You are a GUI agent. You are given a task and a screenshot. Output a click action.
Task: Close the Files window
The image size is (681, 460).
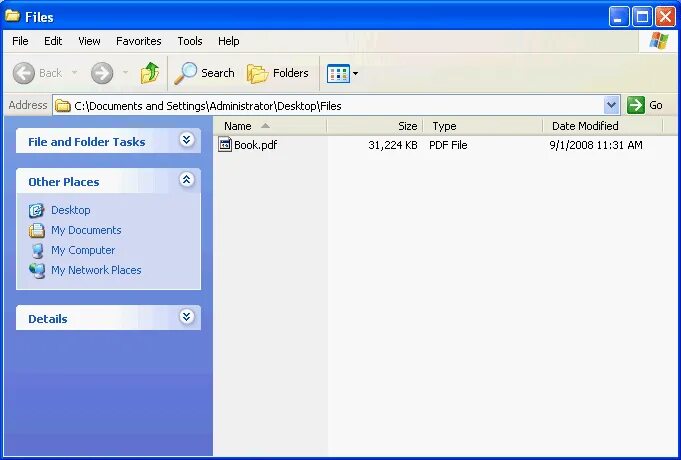665,17
